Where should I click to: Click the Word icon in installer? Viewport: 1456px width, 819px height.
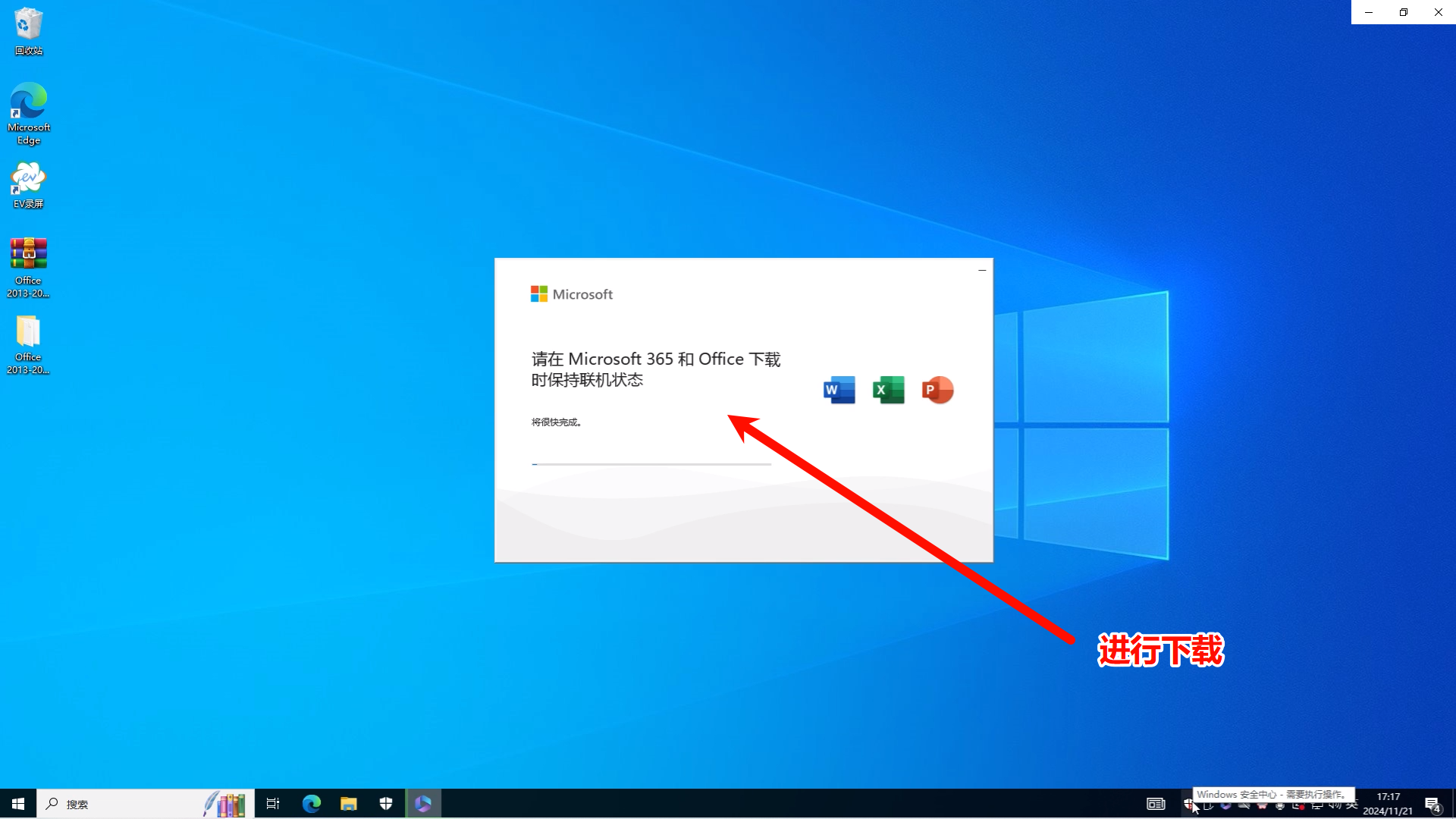[x=839, y=390]
